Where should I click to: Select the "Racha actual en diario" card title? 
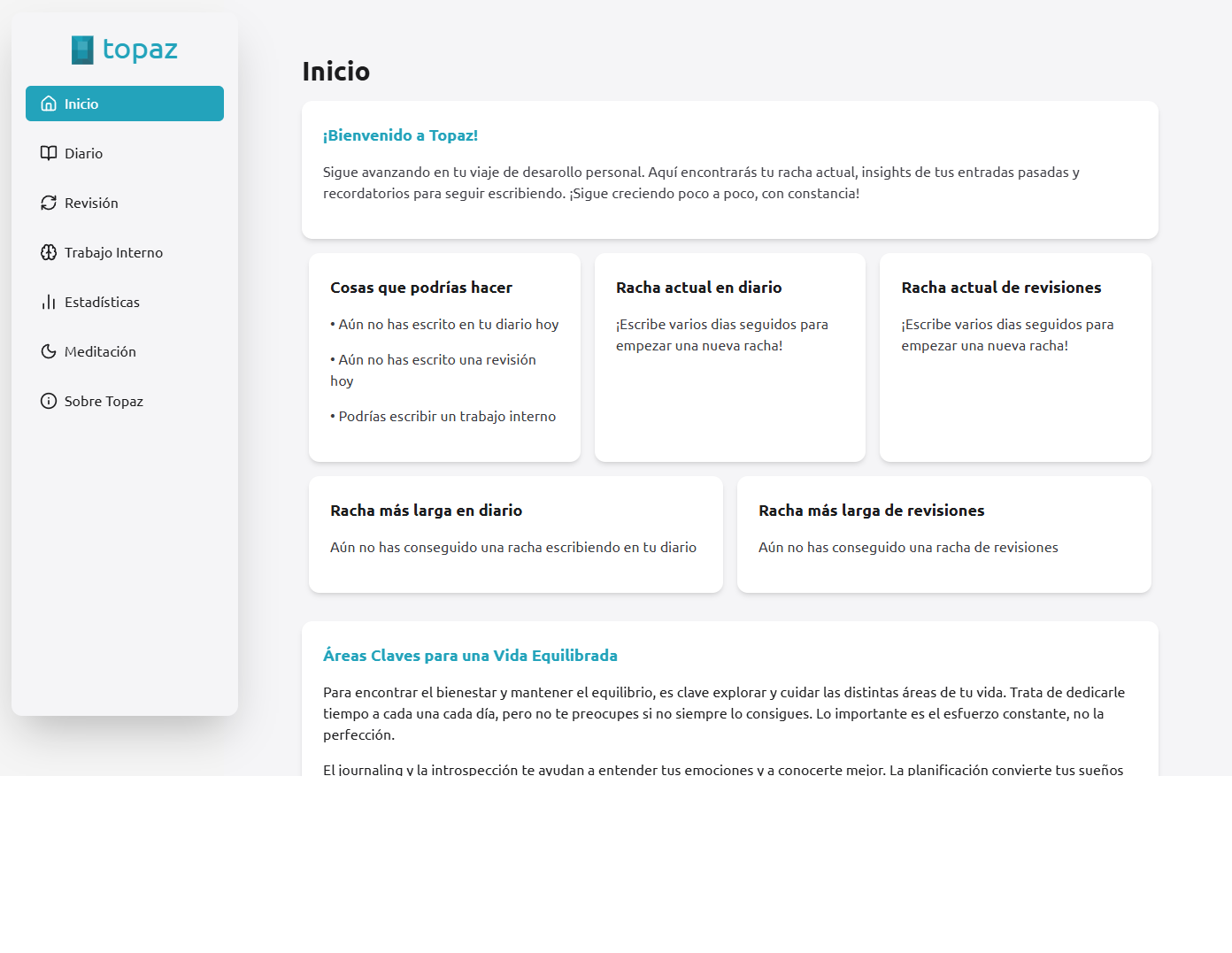[698, 288]
